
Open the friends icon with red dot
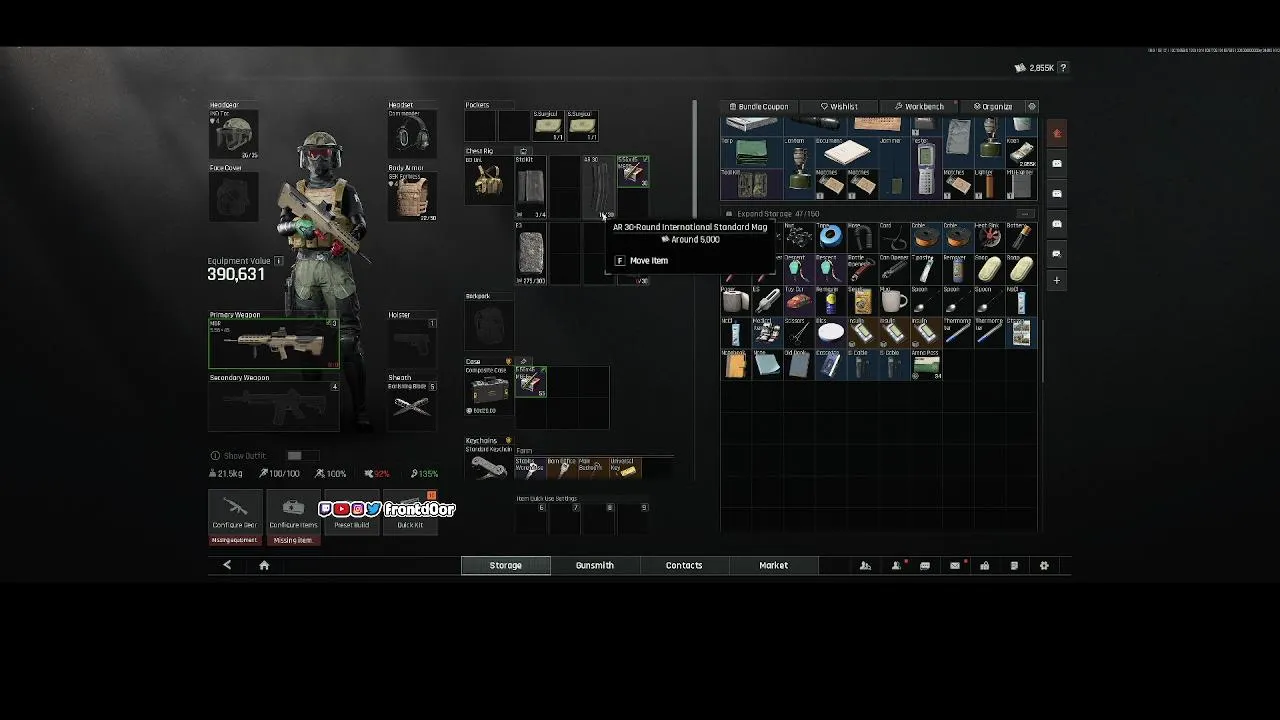[x=896, y=565]
